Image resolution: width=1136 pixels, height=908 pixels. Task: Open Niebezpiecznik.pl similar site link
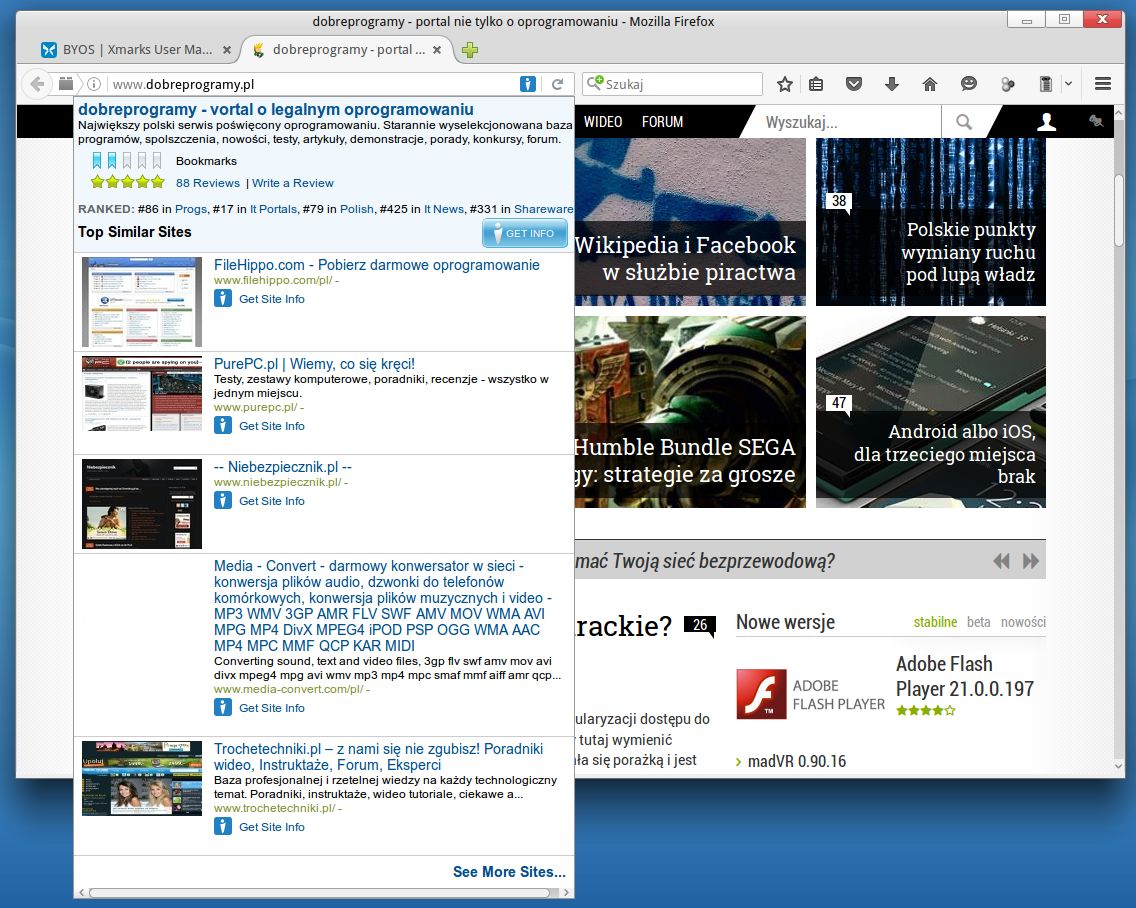[283, 467]
